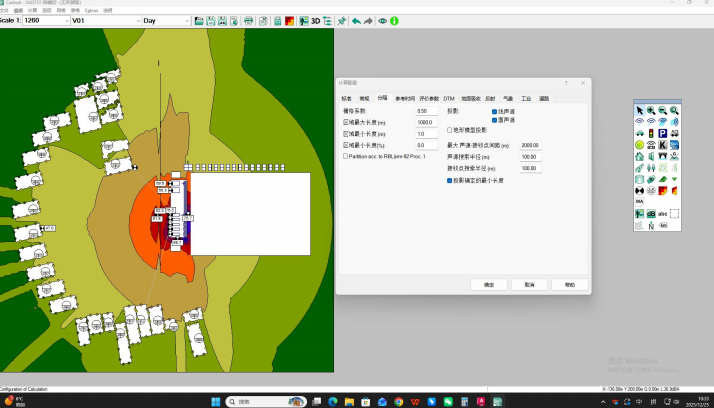Open File Explorer from taskbar
Screen dimensions: 714x408
click(349, 402)
